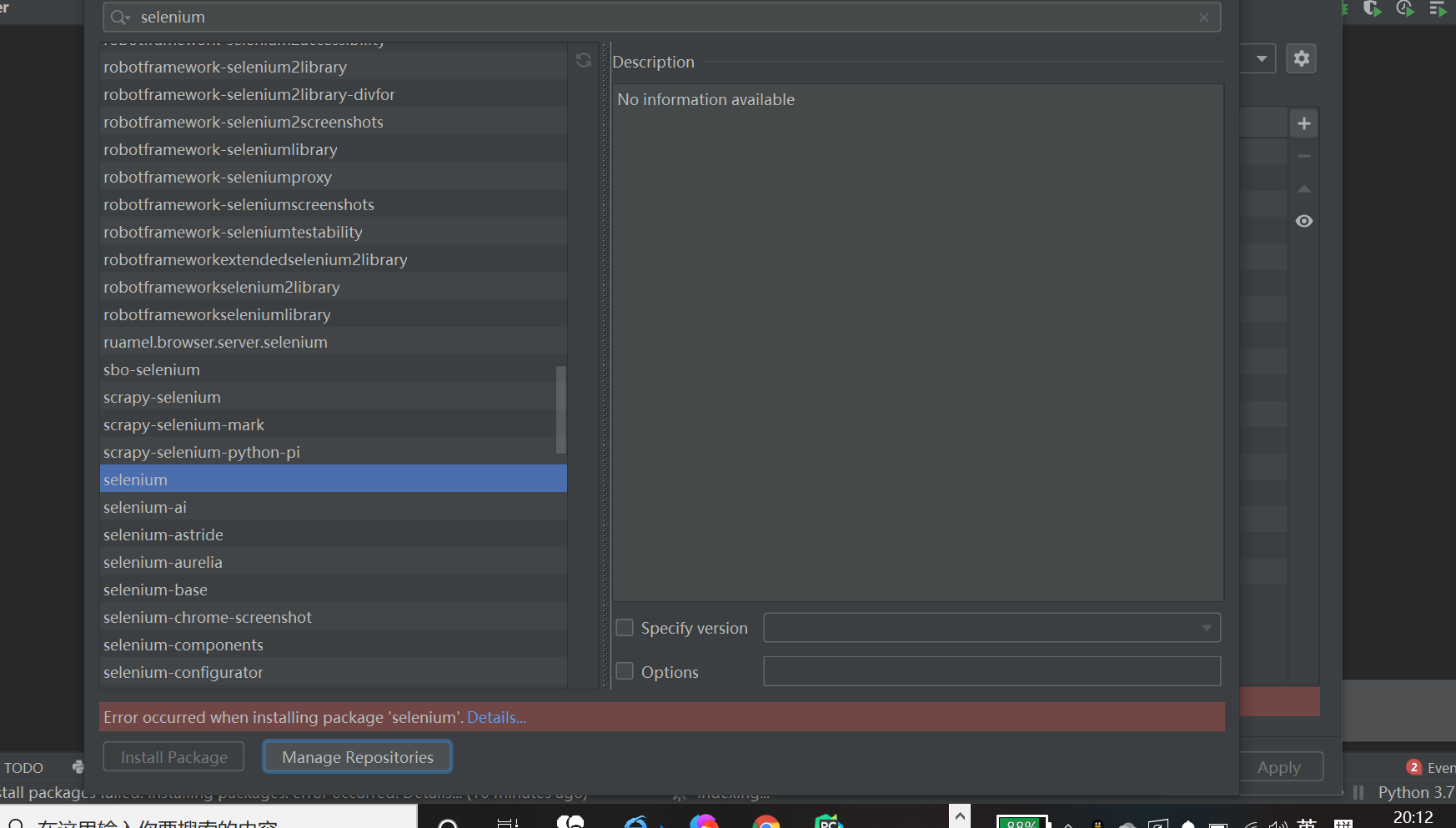Select robotframeworkseleniumlibrary package

(334, 314)
